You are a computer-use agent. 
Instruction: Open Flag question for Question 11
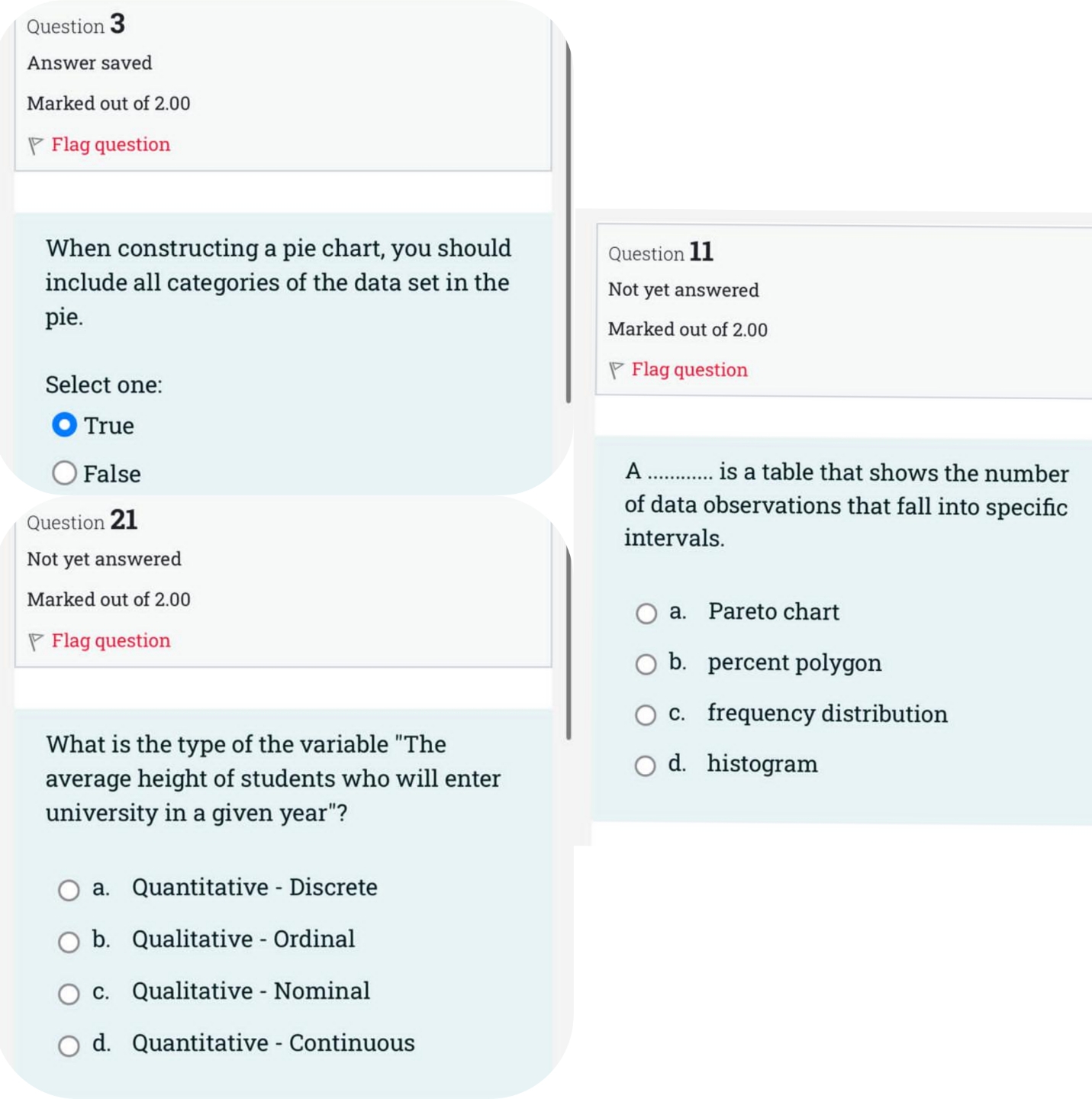click(690, 369)
